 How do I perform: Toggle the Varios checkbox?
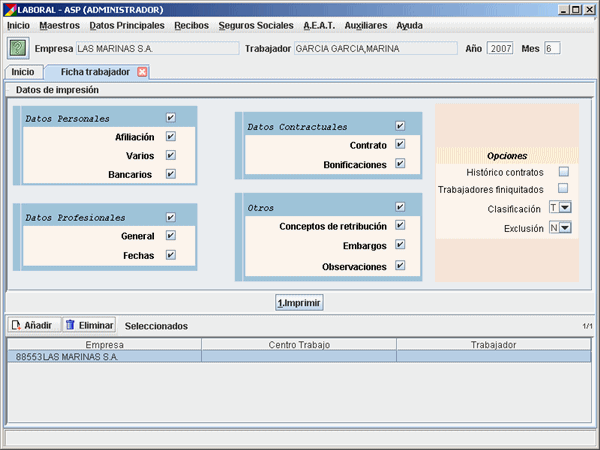[x=171, y=155]
